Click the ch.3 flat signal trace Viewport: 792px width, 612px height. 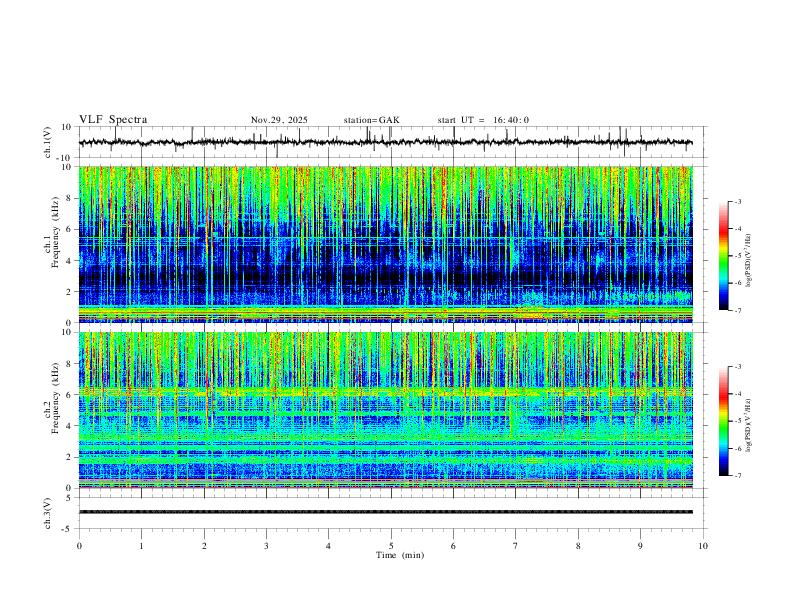[x=385, y=512]
